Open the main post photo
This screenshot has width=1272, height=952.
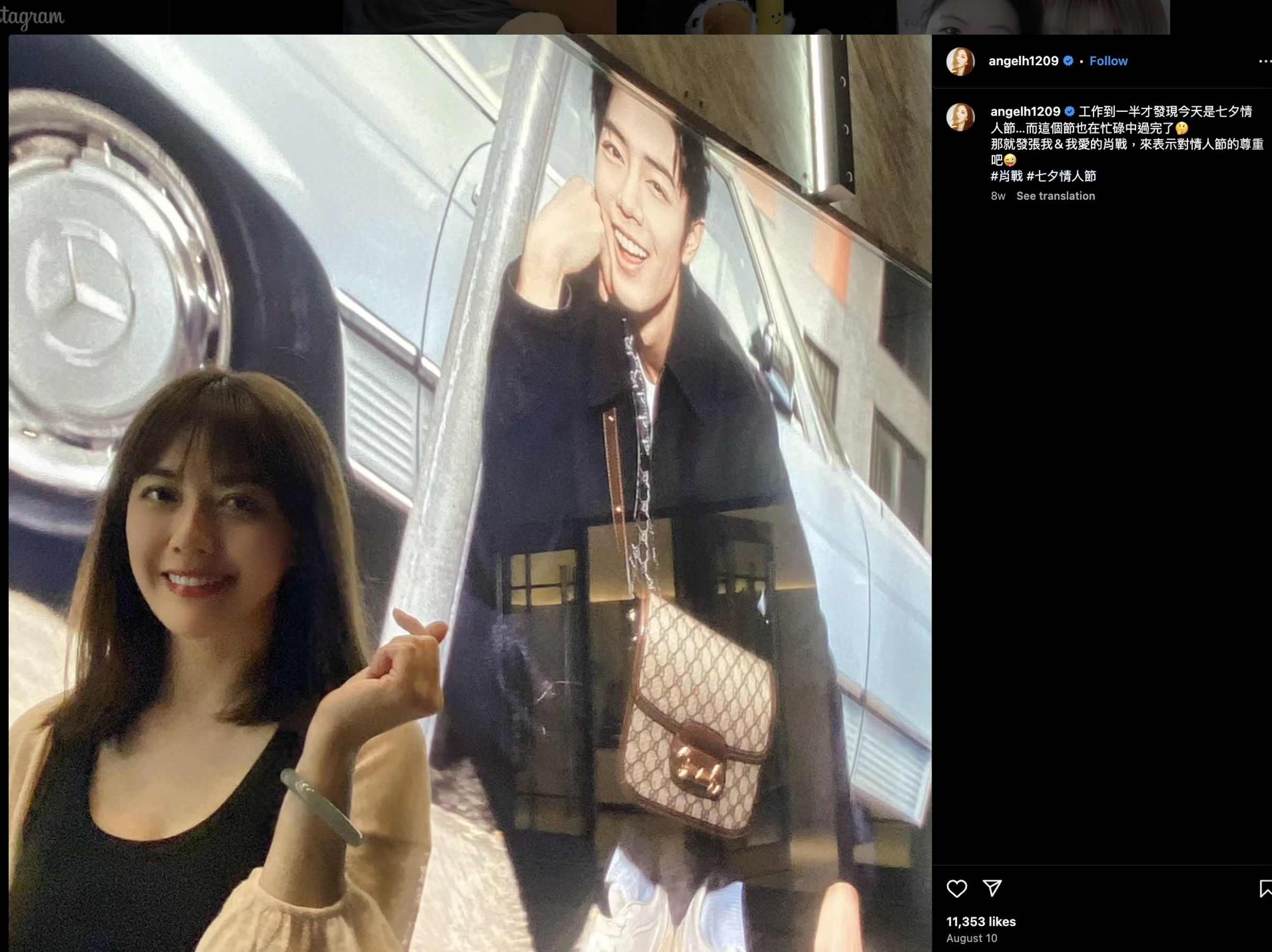point(470,493)
